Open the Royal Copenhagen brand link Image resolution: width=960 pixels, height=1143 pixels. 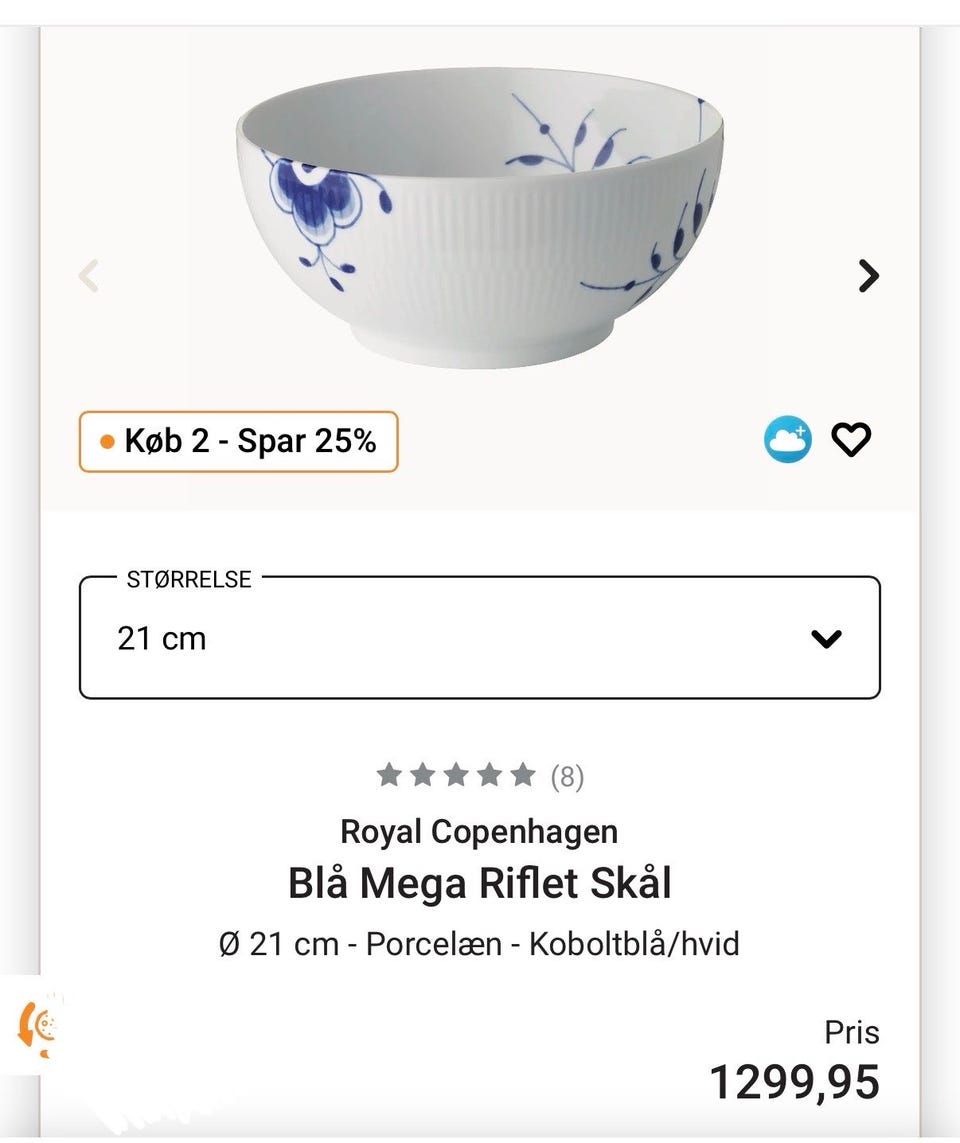coord(479,831)
